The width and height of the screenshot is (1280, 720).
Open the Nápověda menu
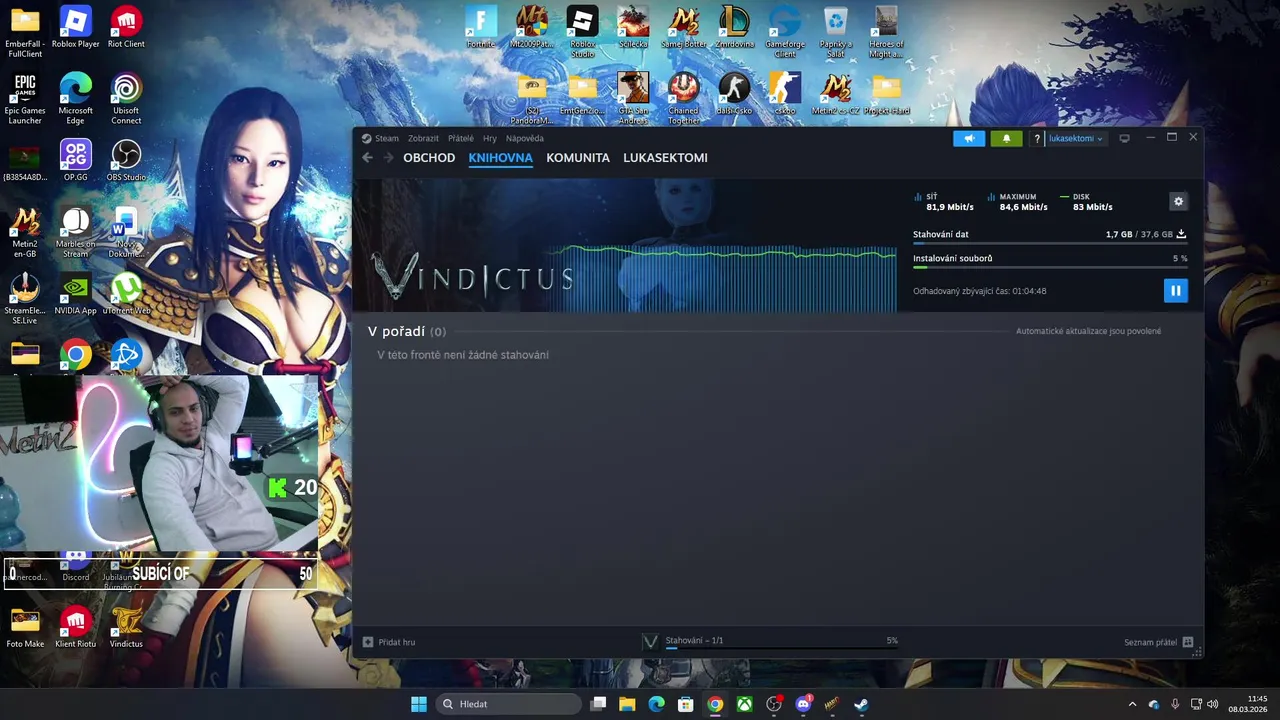525,138
